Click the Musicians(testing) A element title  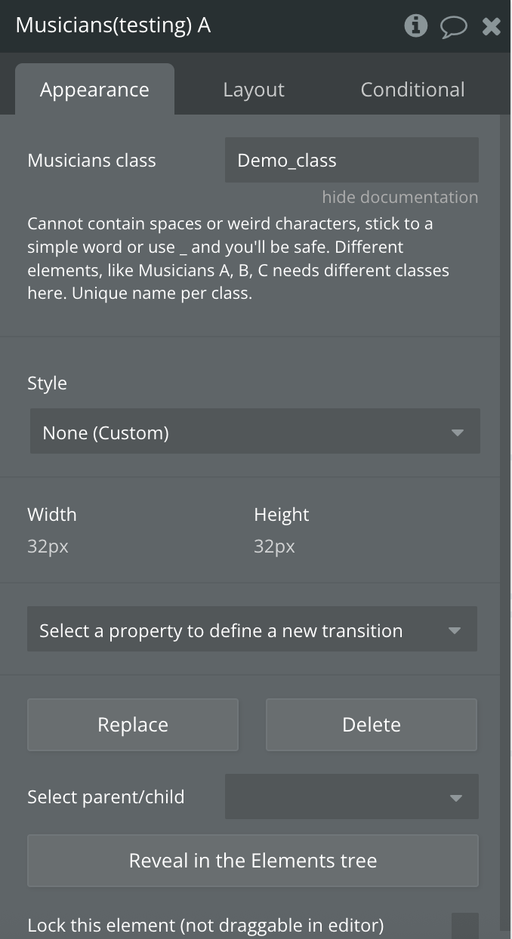point(113,26)
